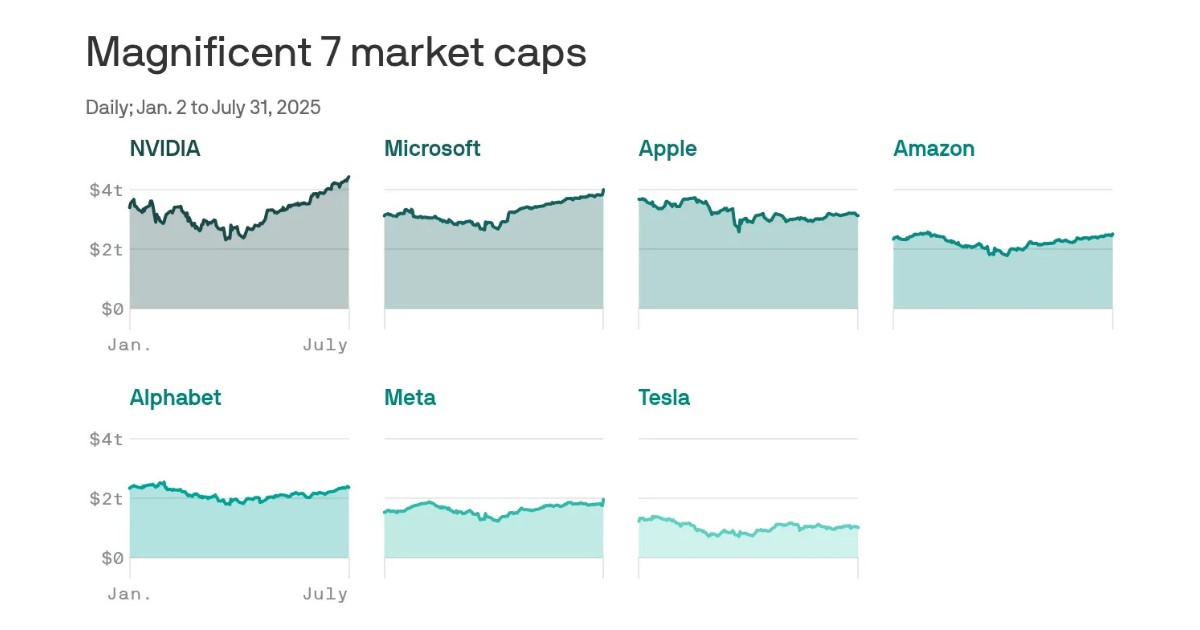Click the Alphabet chart heading
Screen dimensions: 1200x630
175,398
